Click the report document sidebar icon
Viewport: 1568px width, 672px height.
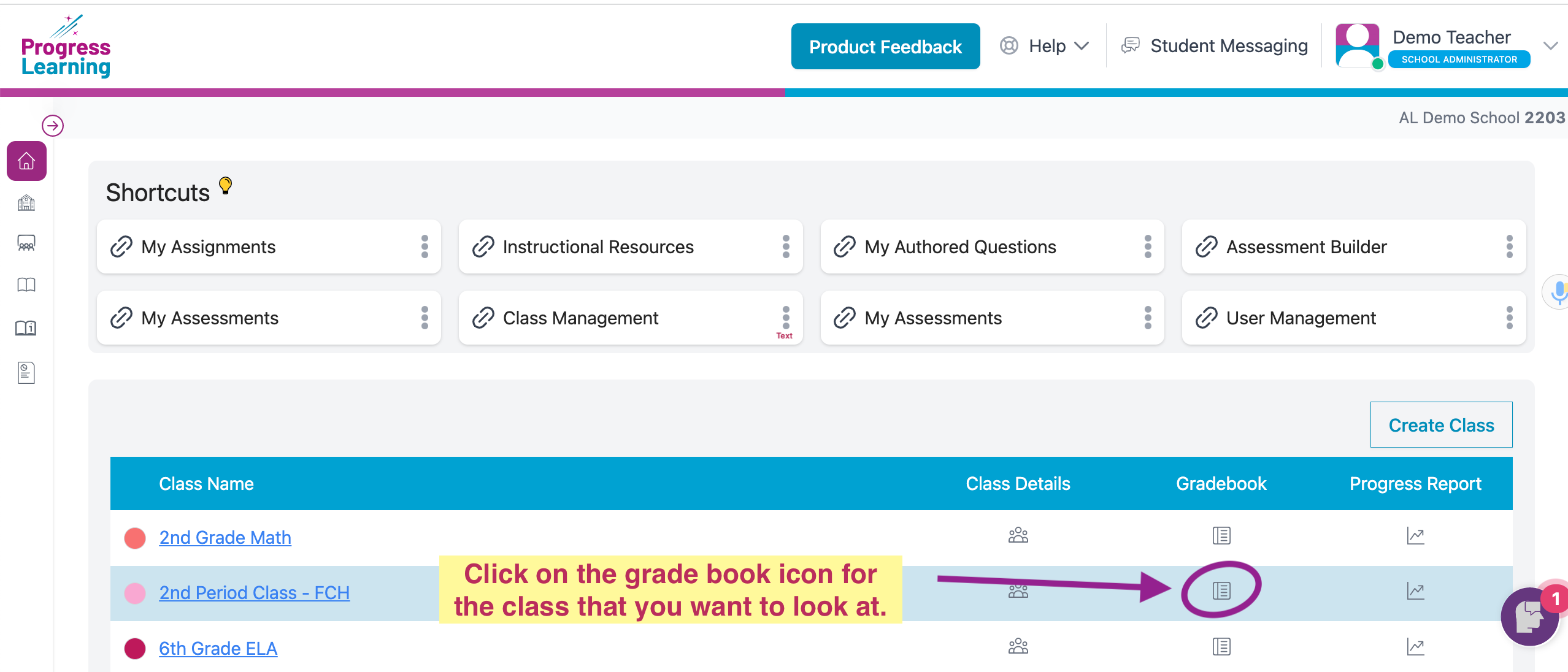tap(26, 372)
